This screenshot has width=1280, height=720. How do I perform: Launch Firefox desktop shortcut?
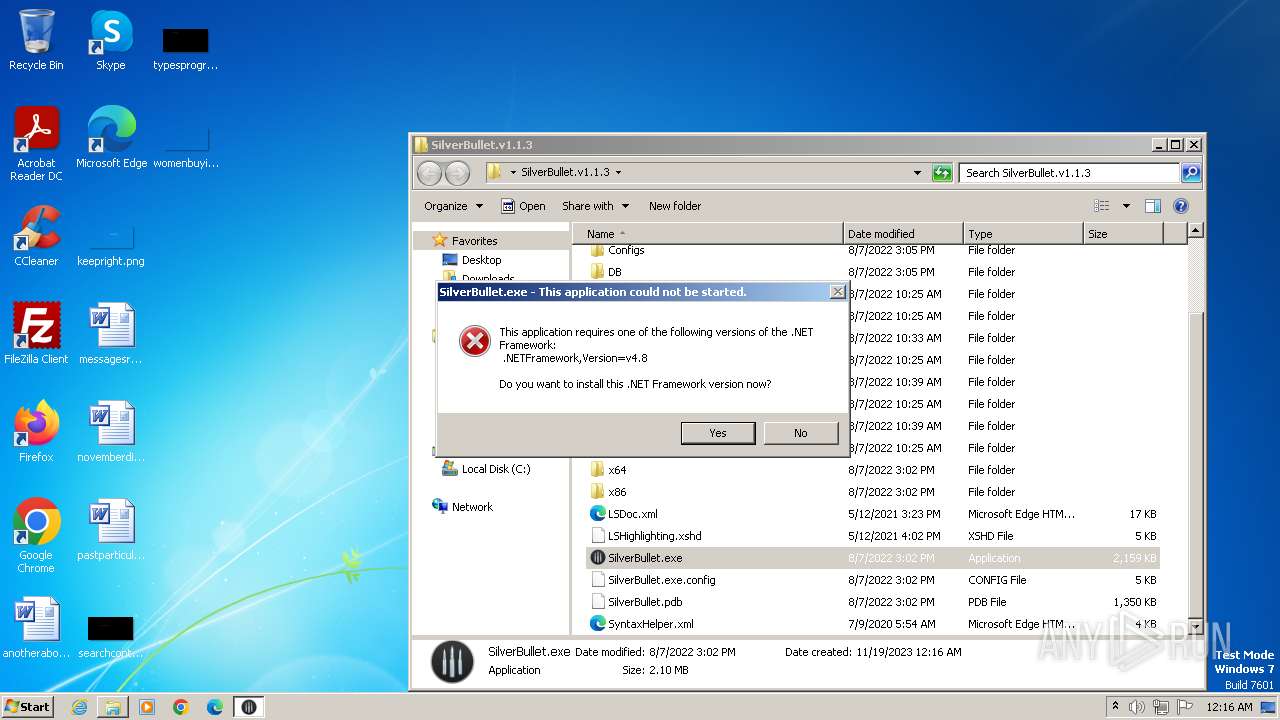click(x=36, y=432)
